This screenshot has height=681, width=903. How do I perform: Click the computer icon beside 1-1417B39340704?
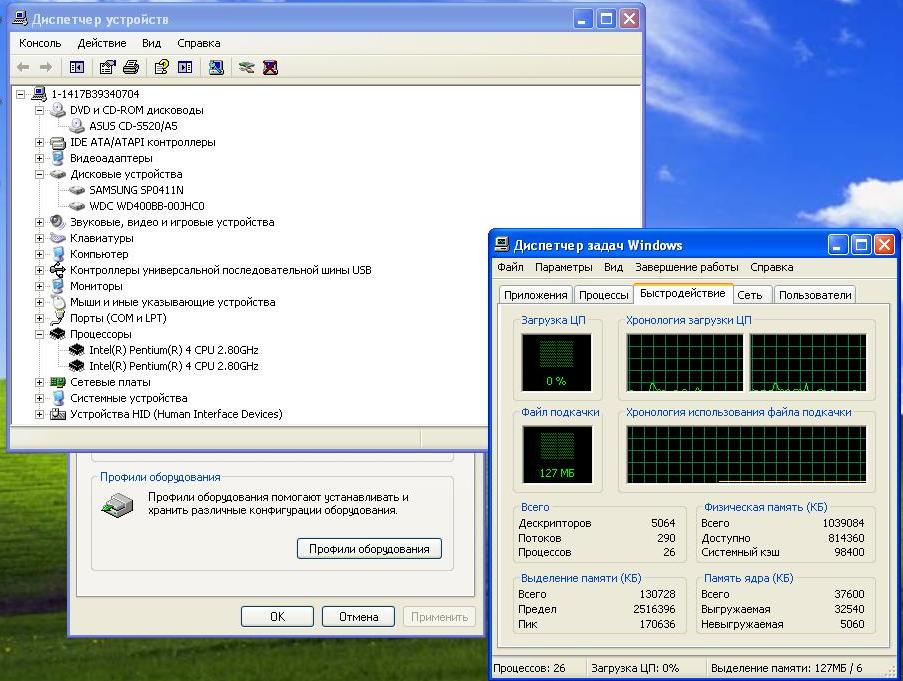(x=39, y=93)
